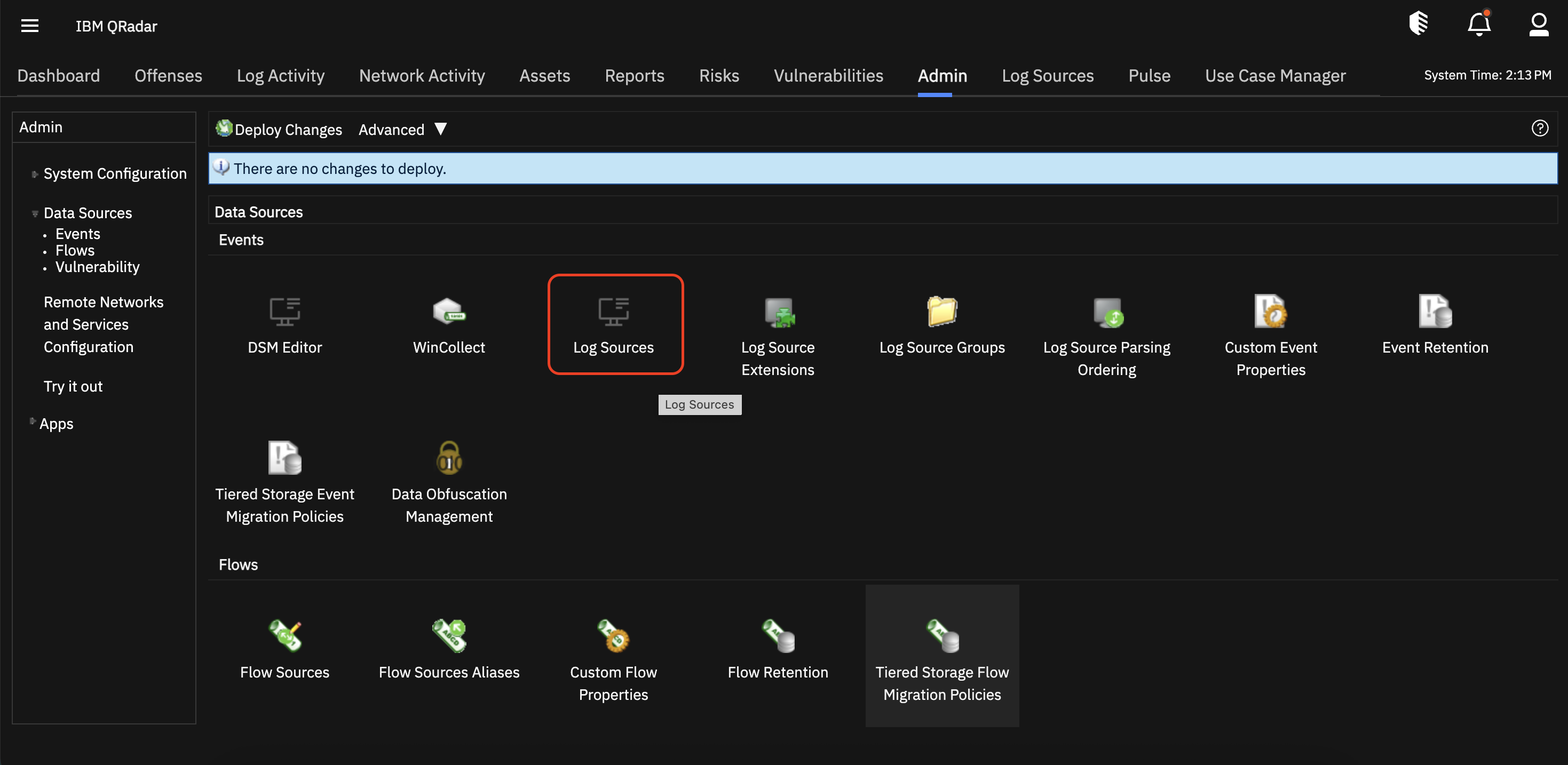The image size is (1568, 765).
Task: Open Log Source Groups folder icon
Action: [941, 312]
